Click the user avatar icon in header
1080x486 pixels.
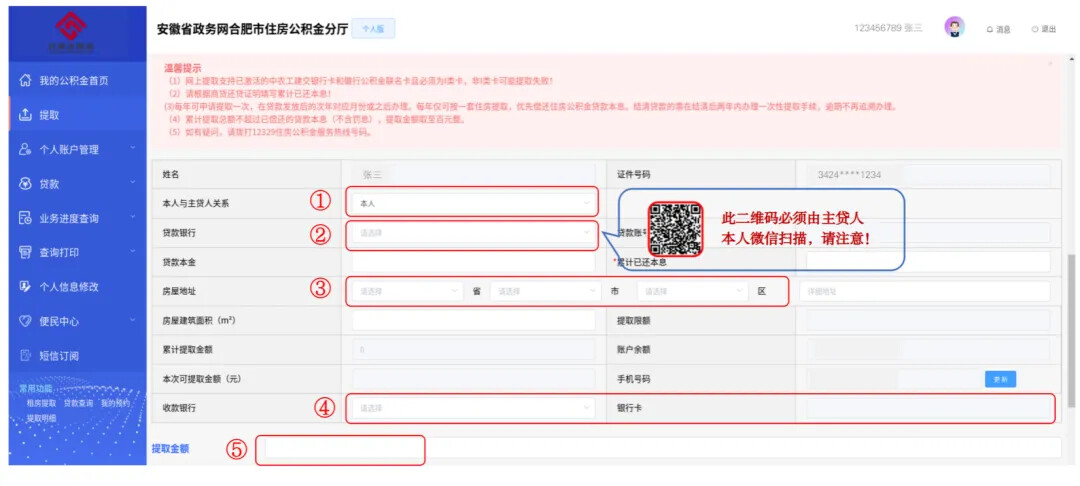point(954,28)
